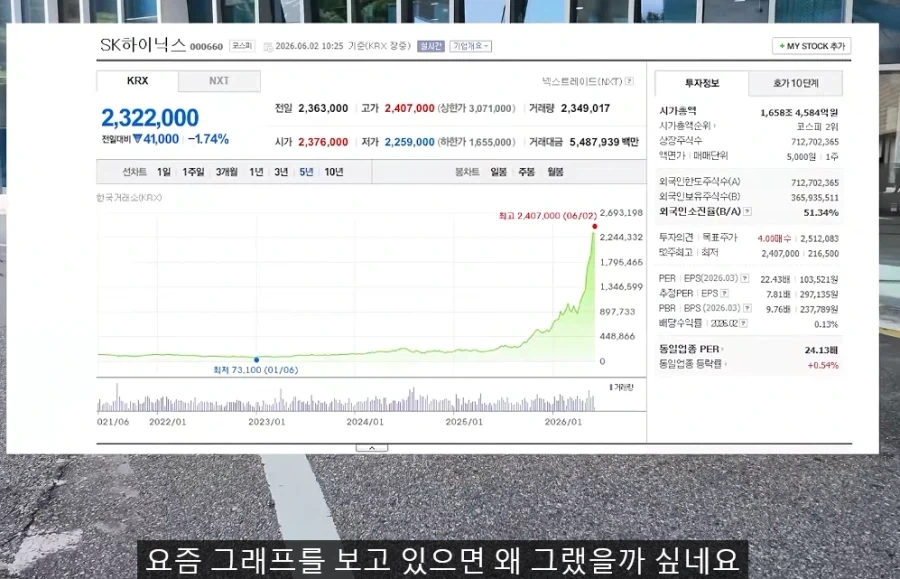Expand the 시가총액순위 arrow link
Viewport: 900px width, 579px height.
(x=687, y=126)
